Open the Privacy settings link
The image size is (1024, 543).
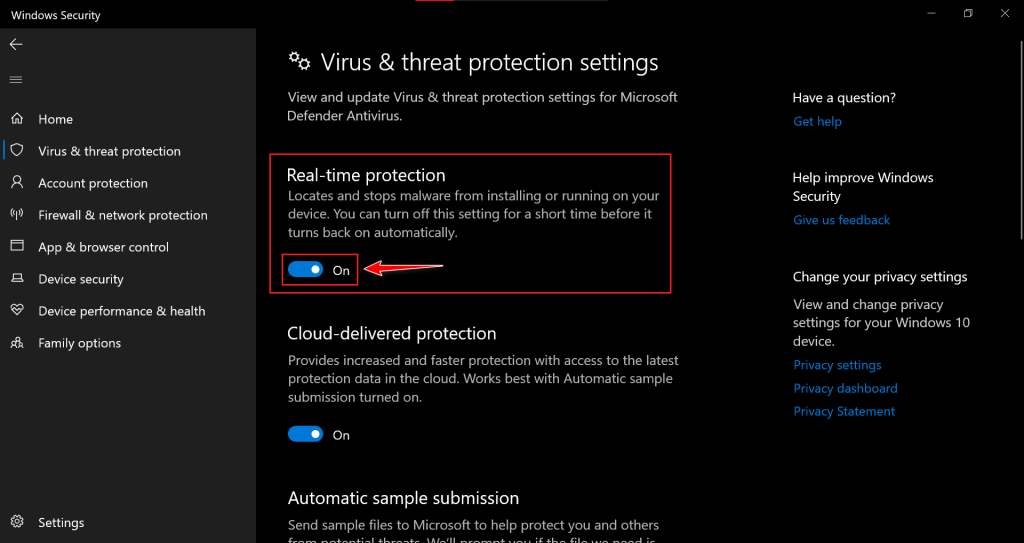coord(837,365)
